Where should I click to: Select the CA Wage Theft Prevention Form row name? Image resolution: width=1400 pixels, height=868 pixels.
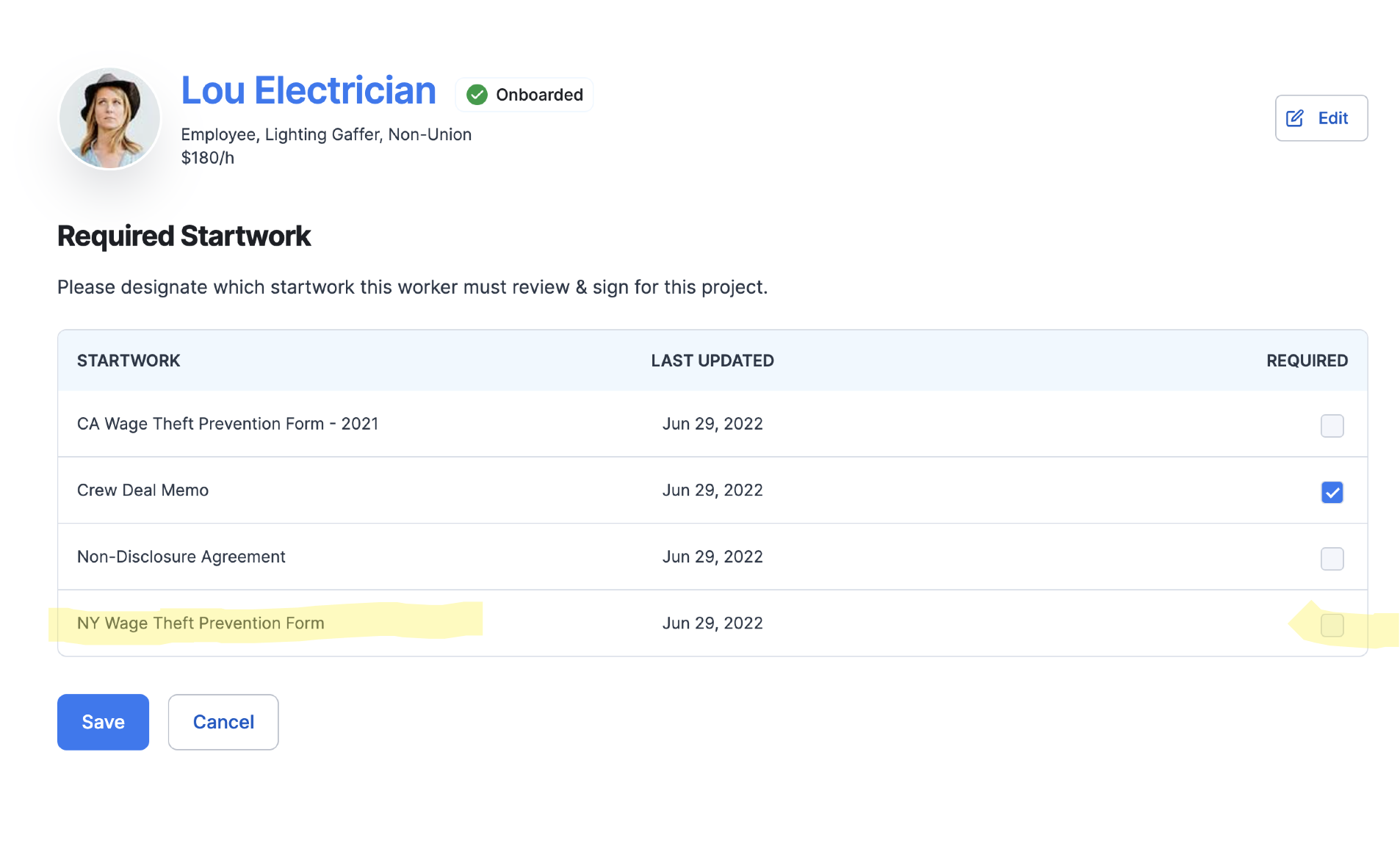coord(228,424)
